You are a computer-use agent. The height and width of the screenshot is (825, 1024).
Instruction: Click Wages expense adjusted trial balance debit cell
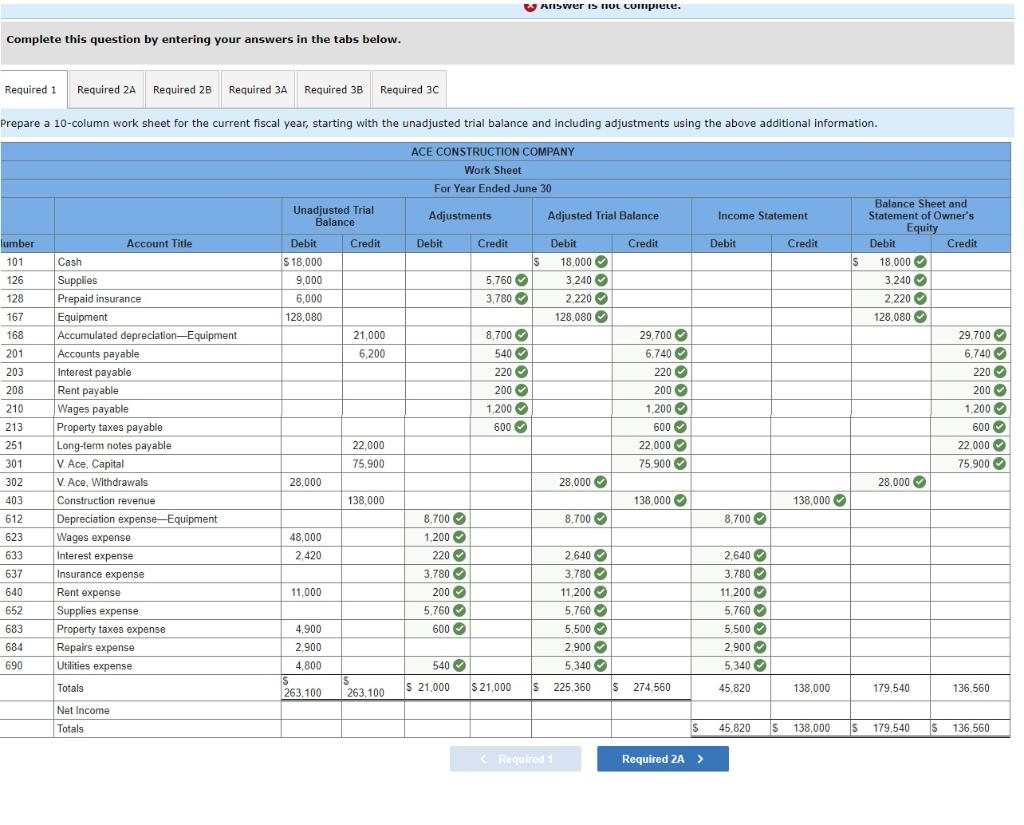click(x=571, y=538)
